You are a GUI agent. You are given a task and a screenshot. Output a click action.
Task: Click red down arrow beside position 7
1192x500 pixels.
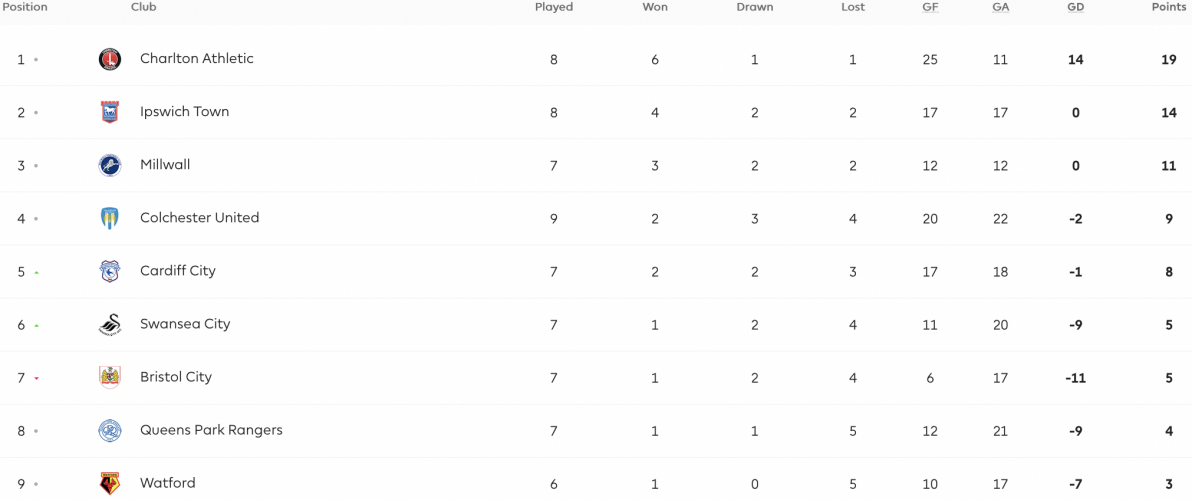click(36, 378)
